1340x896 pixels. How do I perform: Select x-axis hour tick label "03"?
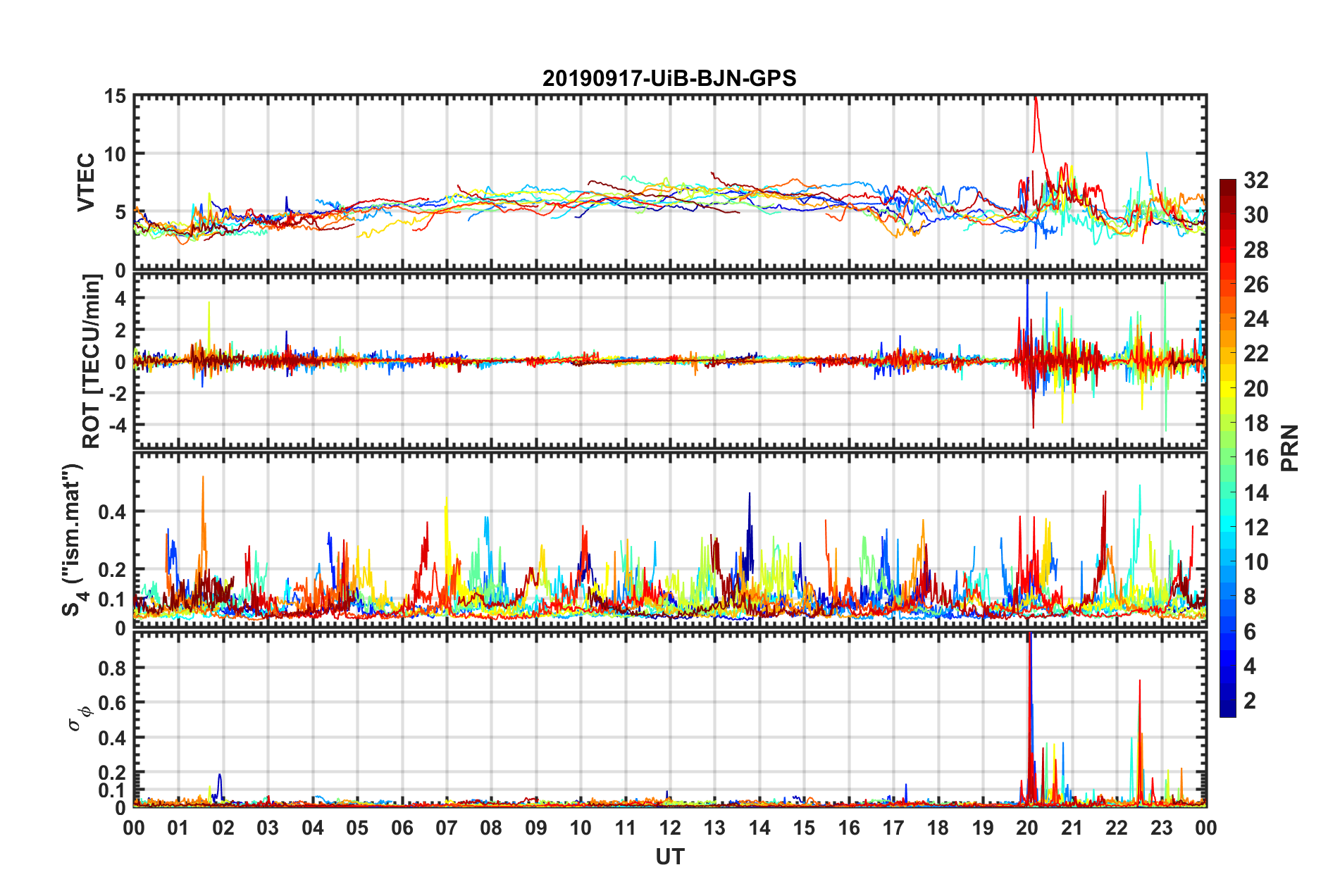[x=268, y=828]
